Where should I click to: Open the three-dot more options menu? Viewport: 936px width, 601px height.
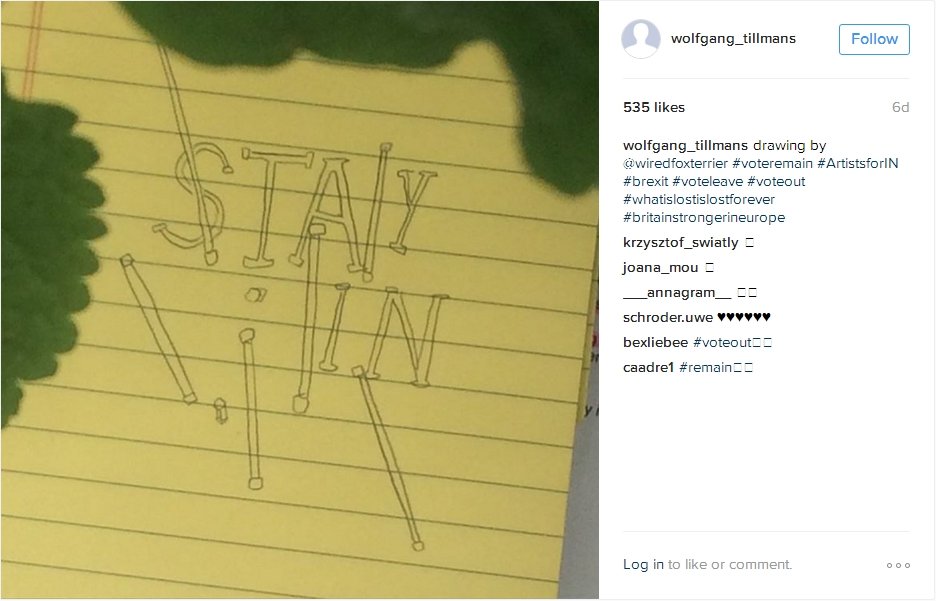click(x=898, y=565)
